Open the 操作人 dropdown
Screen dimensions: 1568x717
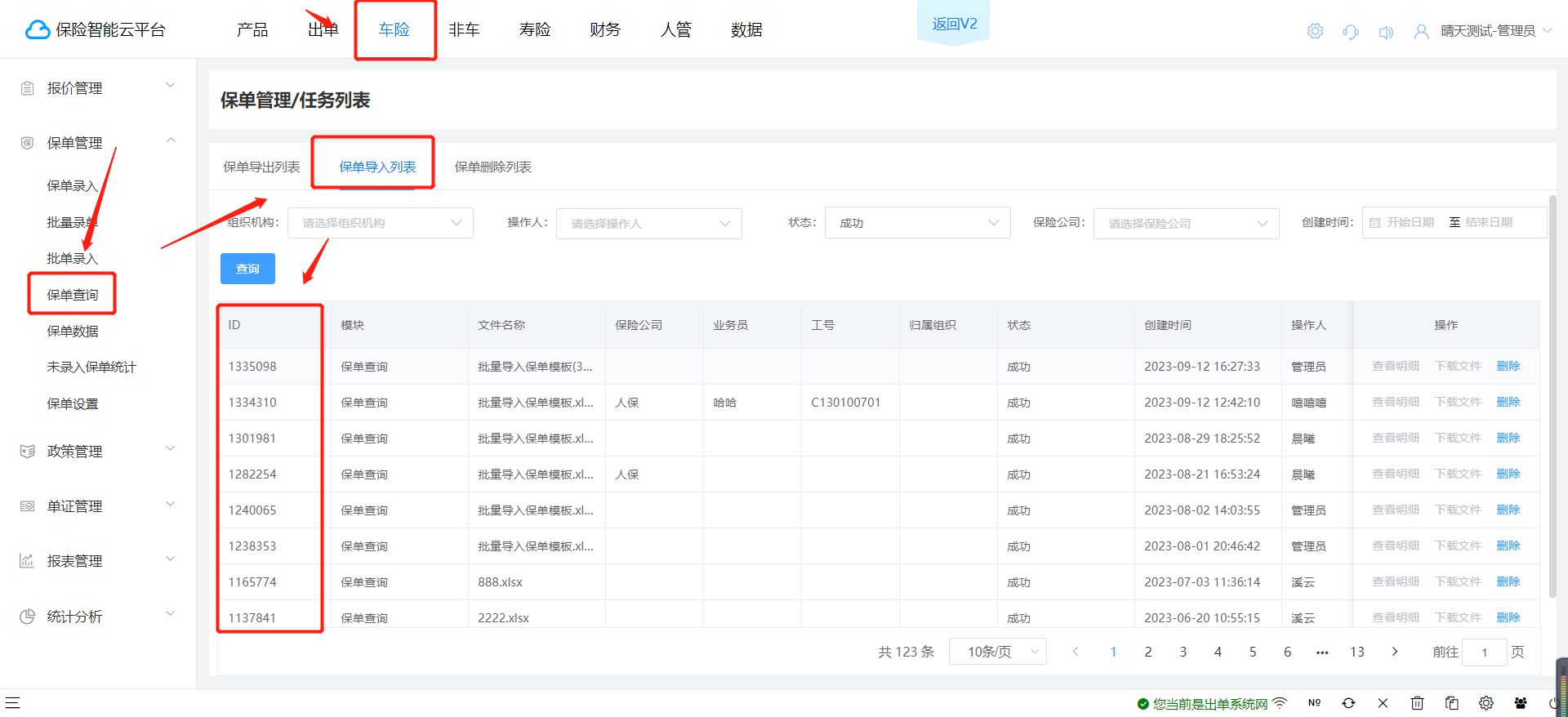(649, 223)
